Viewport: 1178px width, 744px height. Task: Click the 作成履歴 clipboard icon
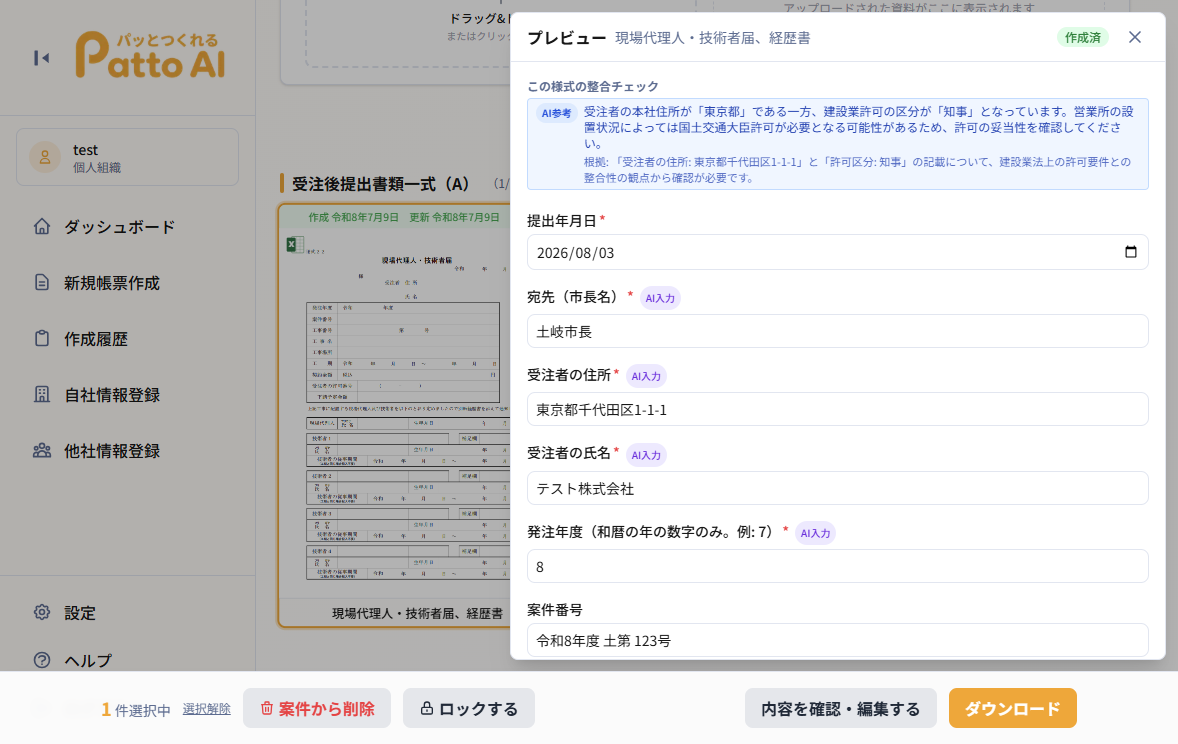42,338
